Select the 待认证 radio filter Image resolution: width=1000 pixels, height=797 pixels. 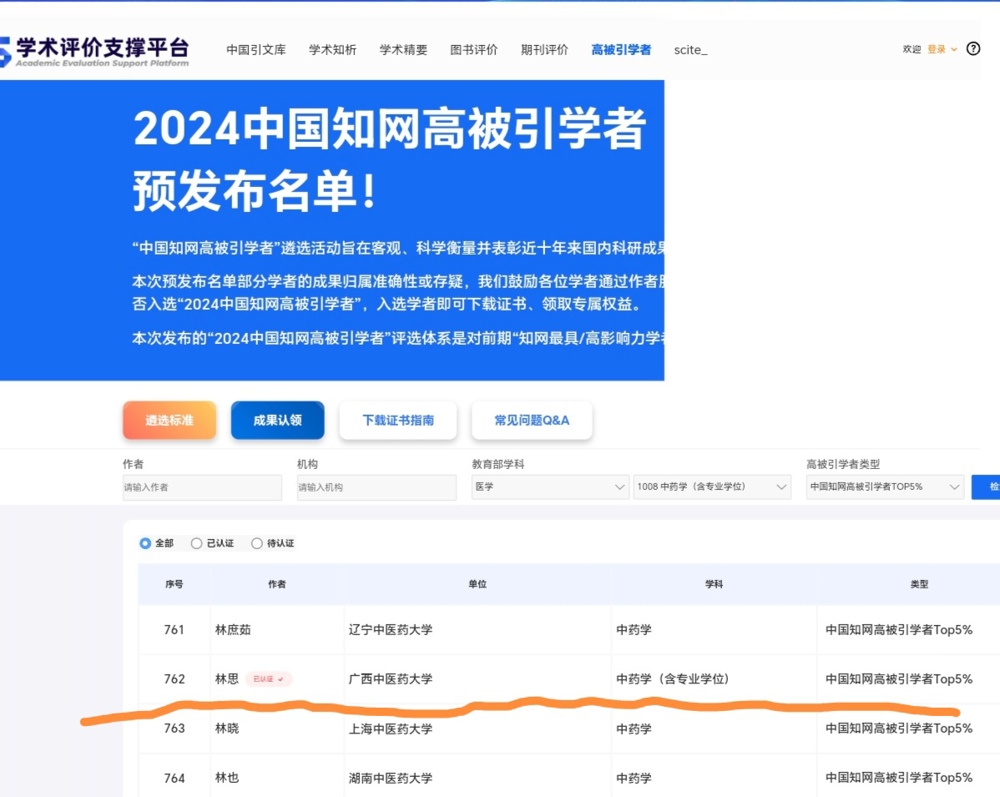pyautogui.click(x=257, y=543)
